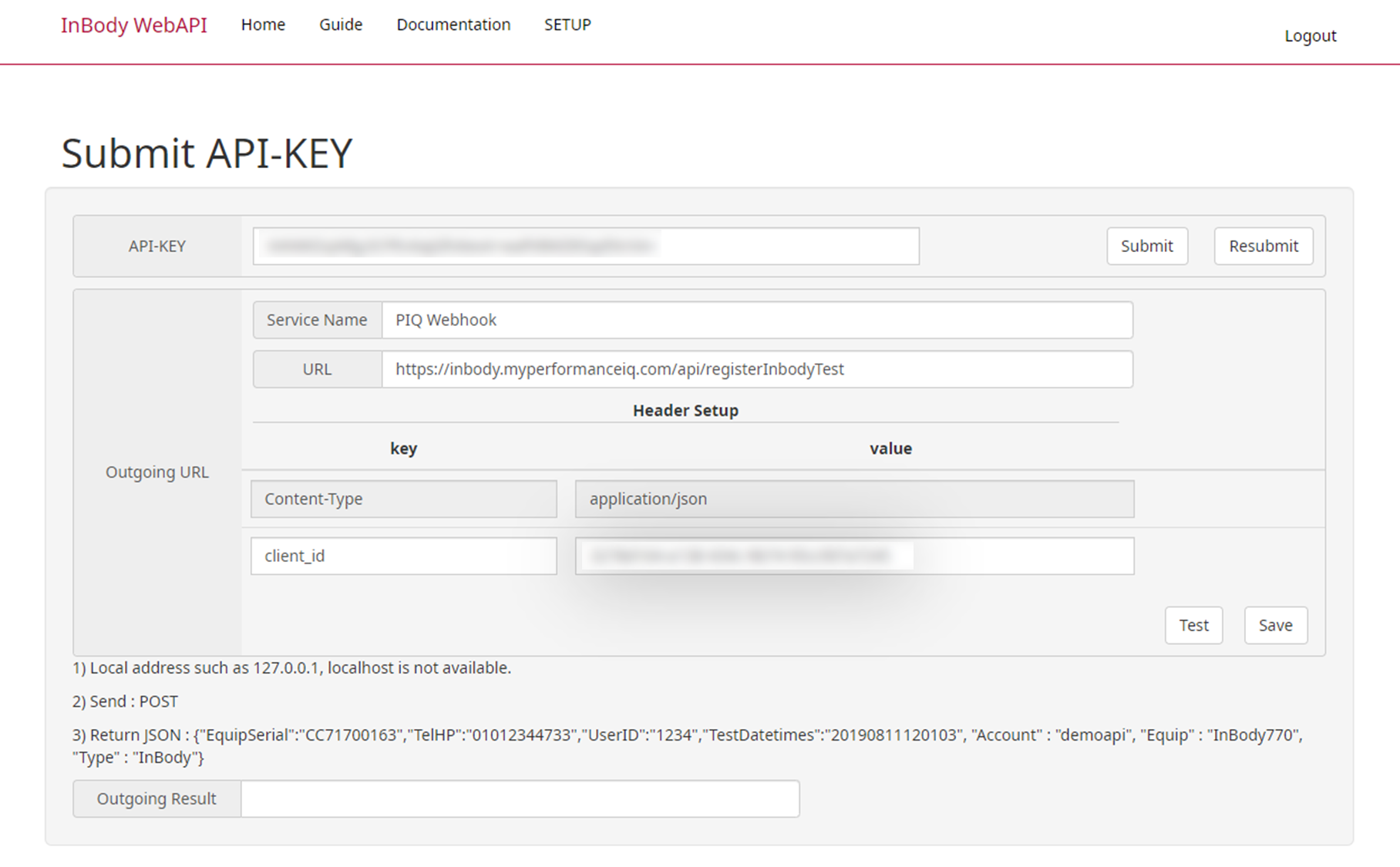The image size is (1400, 867).
Task: Click the Content-Type header key field
Action: click(x=404, y=499)
